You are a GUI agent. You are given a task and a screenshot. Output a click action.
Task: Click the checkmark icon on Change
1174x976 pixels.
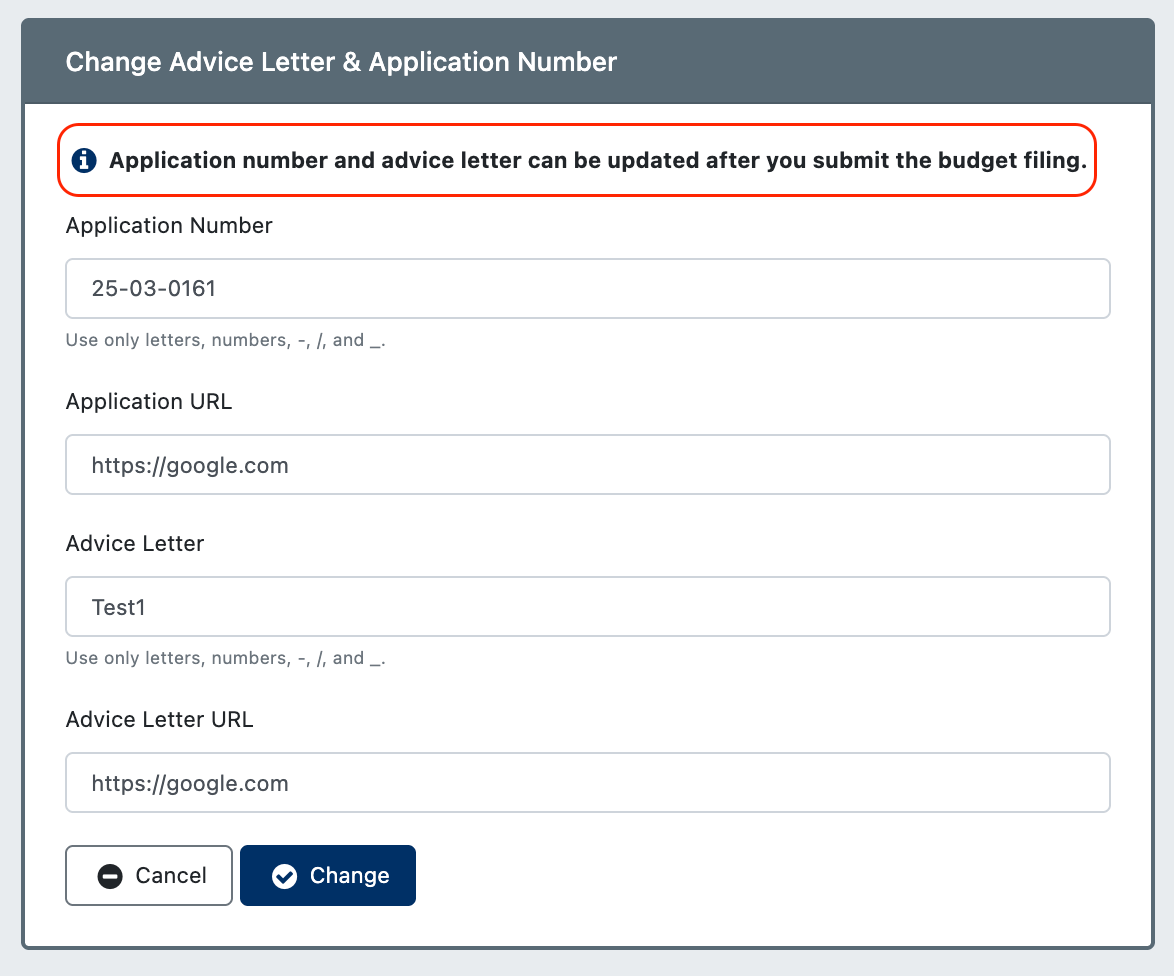[x=285, y=876]
